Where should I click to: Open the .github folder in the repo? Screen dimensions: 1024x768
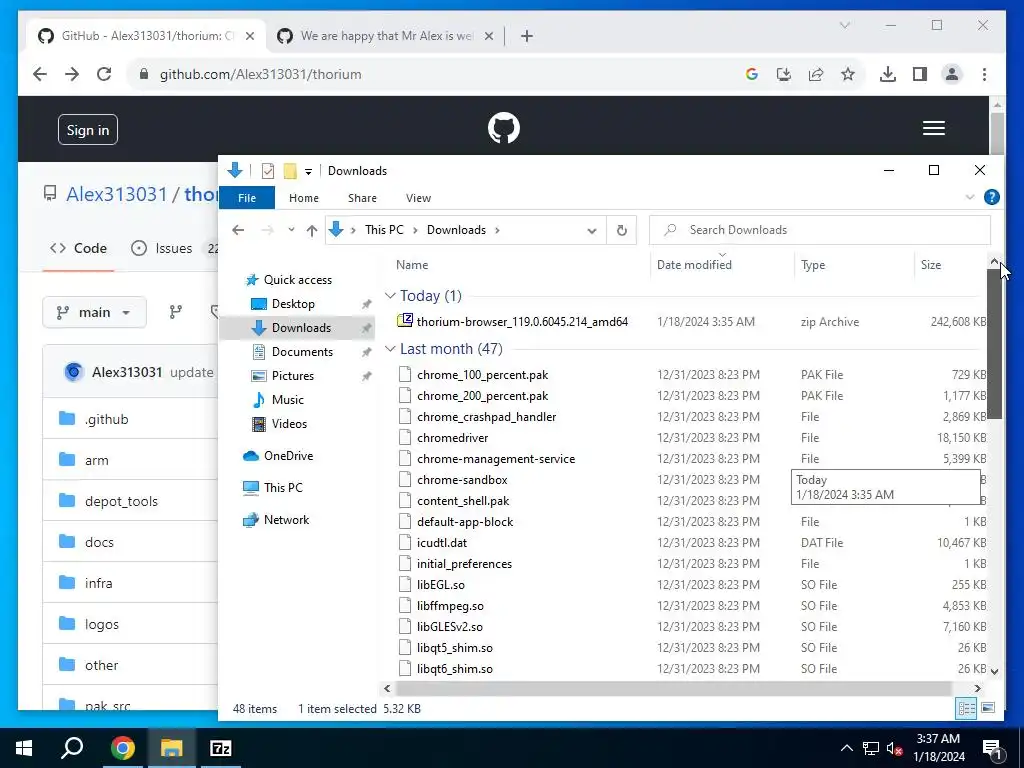pyautogui.click(x=106, y=419)
